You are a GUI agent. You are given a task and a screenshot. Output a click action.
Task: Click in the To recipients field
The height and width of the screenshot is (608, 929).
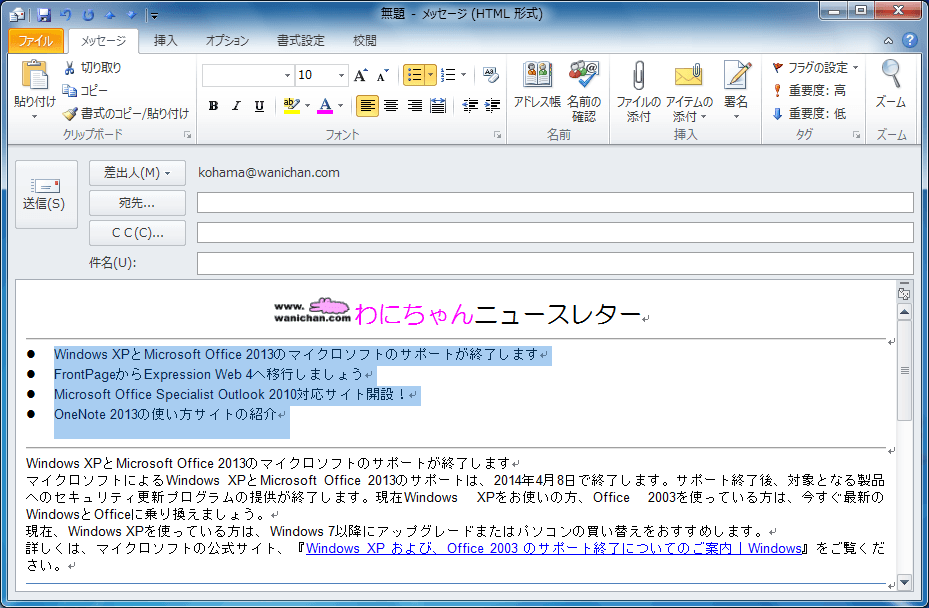555,203
